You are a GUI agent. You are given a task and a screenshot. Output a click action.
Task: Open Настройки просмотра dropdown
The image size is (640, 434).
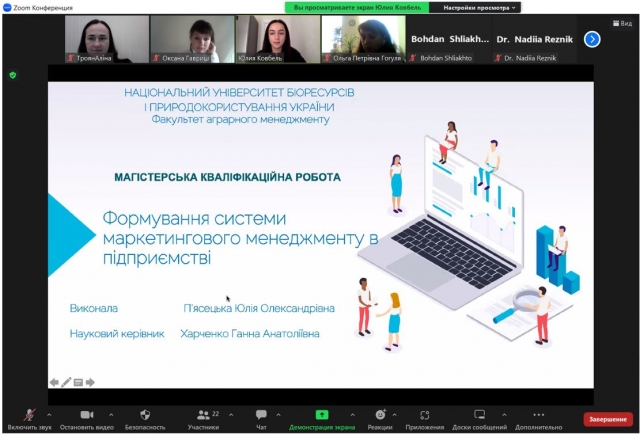point(479,8)
